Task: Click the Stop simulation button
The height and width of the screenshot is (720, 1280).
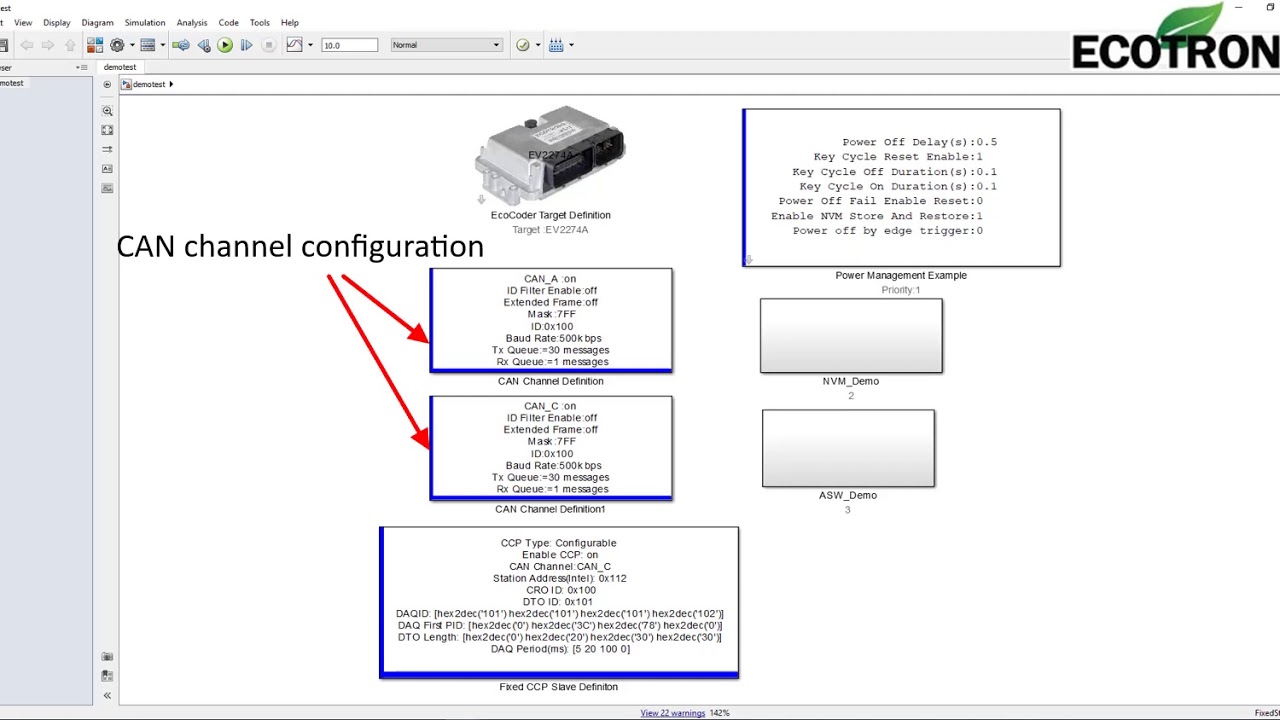Action: pos(268,45)
